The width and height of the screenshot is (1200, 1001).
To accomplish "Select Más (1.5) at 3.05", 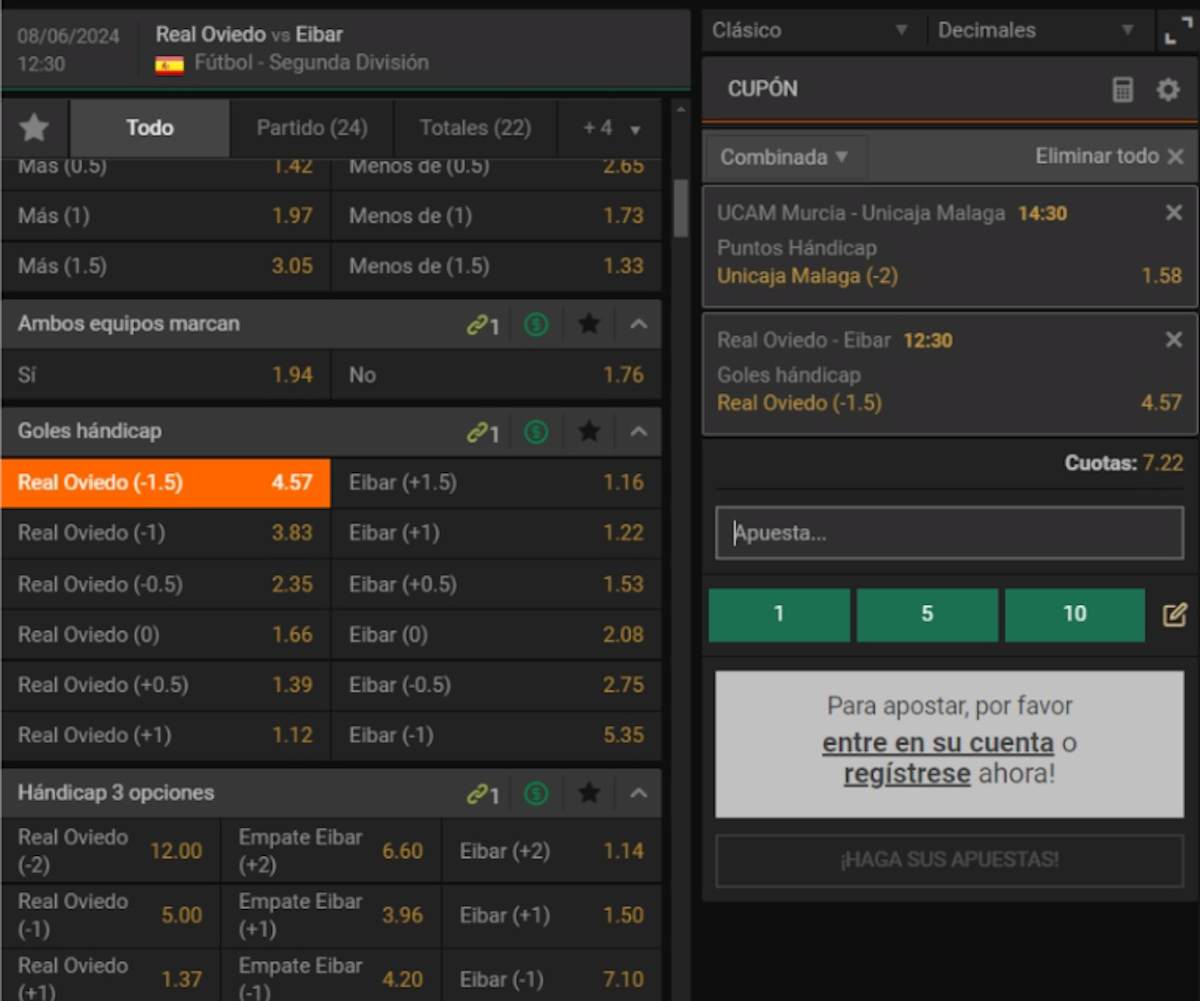I will (x=166, y=266).
